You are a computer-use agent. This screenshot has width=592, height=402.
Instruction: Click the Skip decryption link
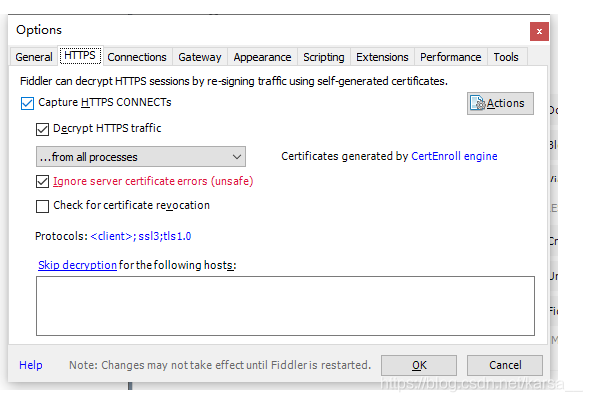[x=77, y=265]
